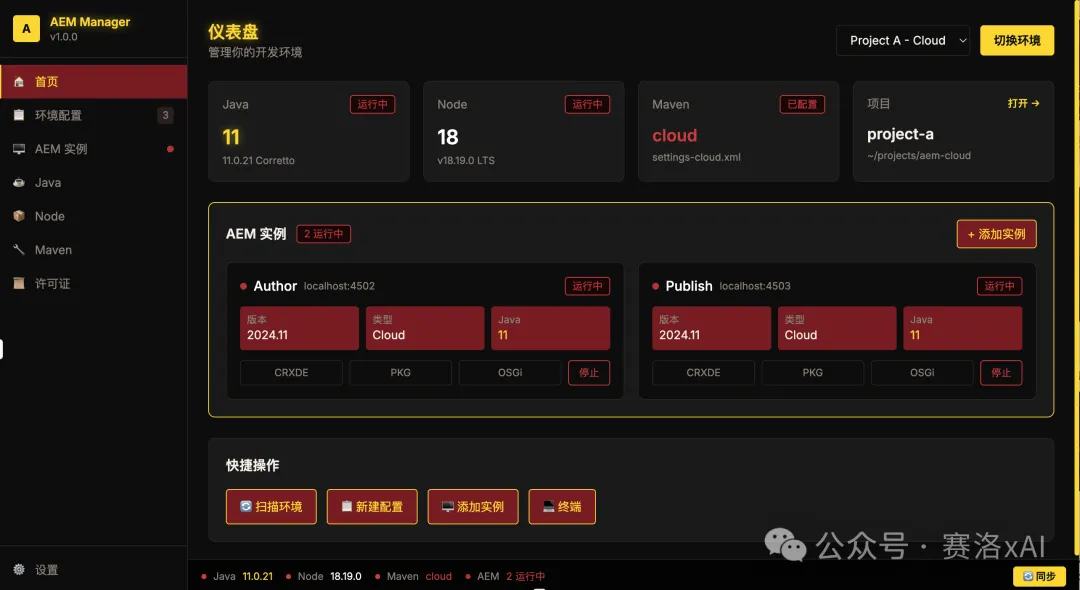Click the Maven wrench icon in sidebar

pyautogui.click(x=19, y=250)
